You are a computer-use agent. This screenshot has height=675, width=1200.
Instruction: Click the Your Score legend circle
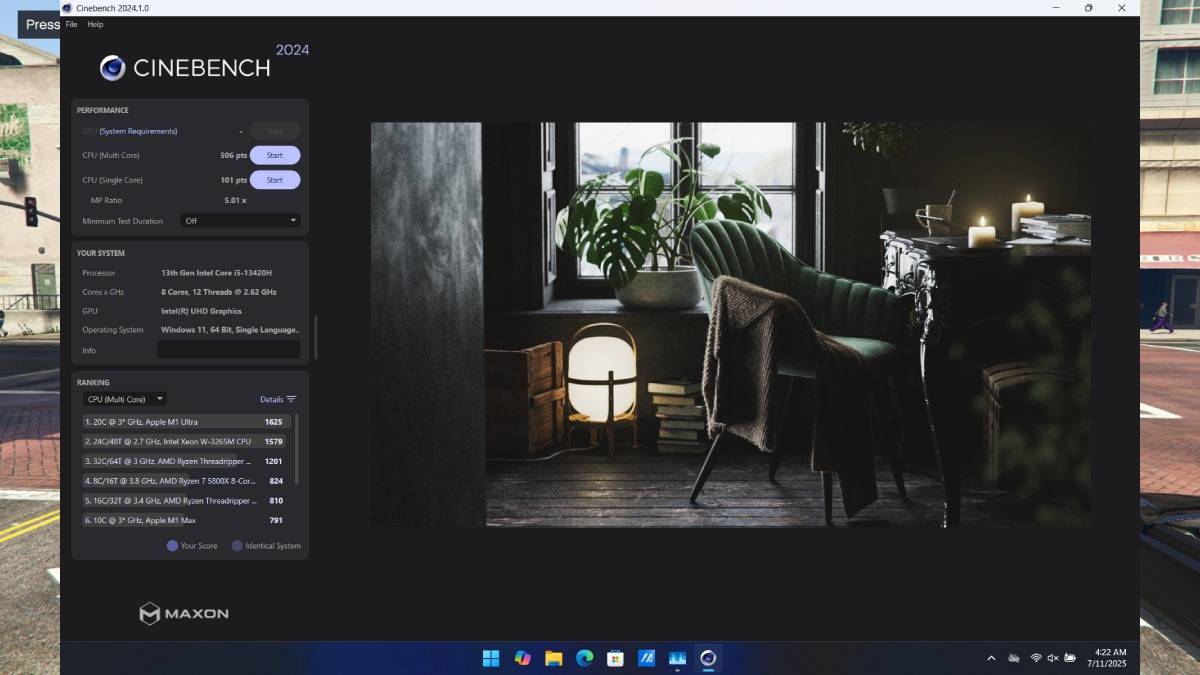click(172, 546)
